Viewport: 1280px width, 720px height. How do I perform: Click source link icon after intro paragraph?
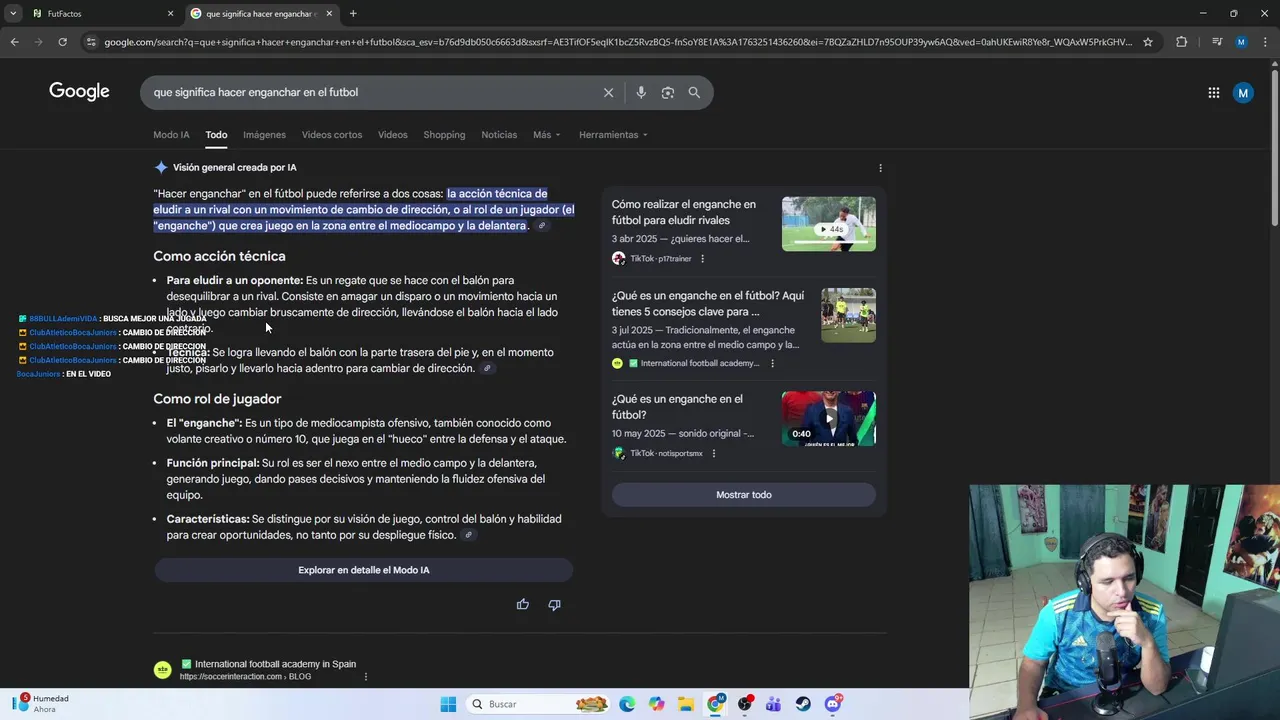542,226
